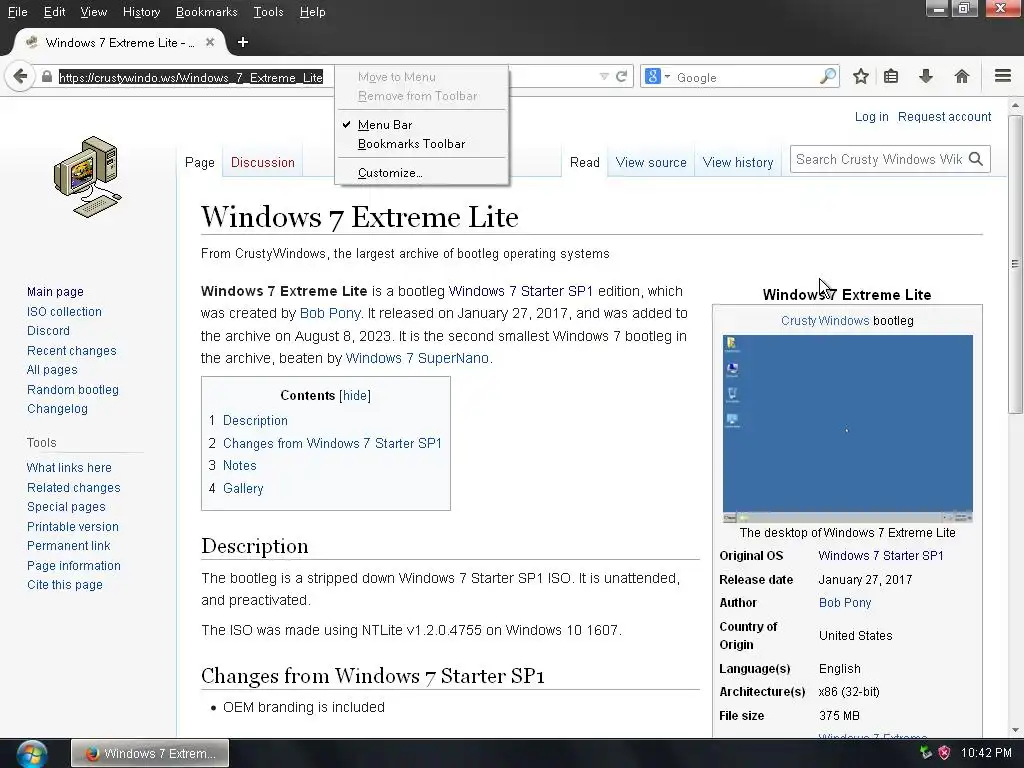Open the URL history dropdown arrow
The width and height of the screenshot is (1024, 768).
coord(604,77)
